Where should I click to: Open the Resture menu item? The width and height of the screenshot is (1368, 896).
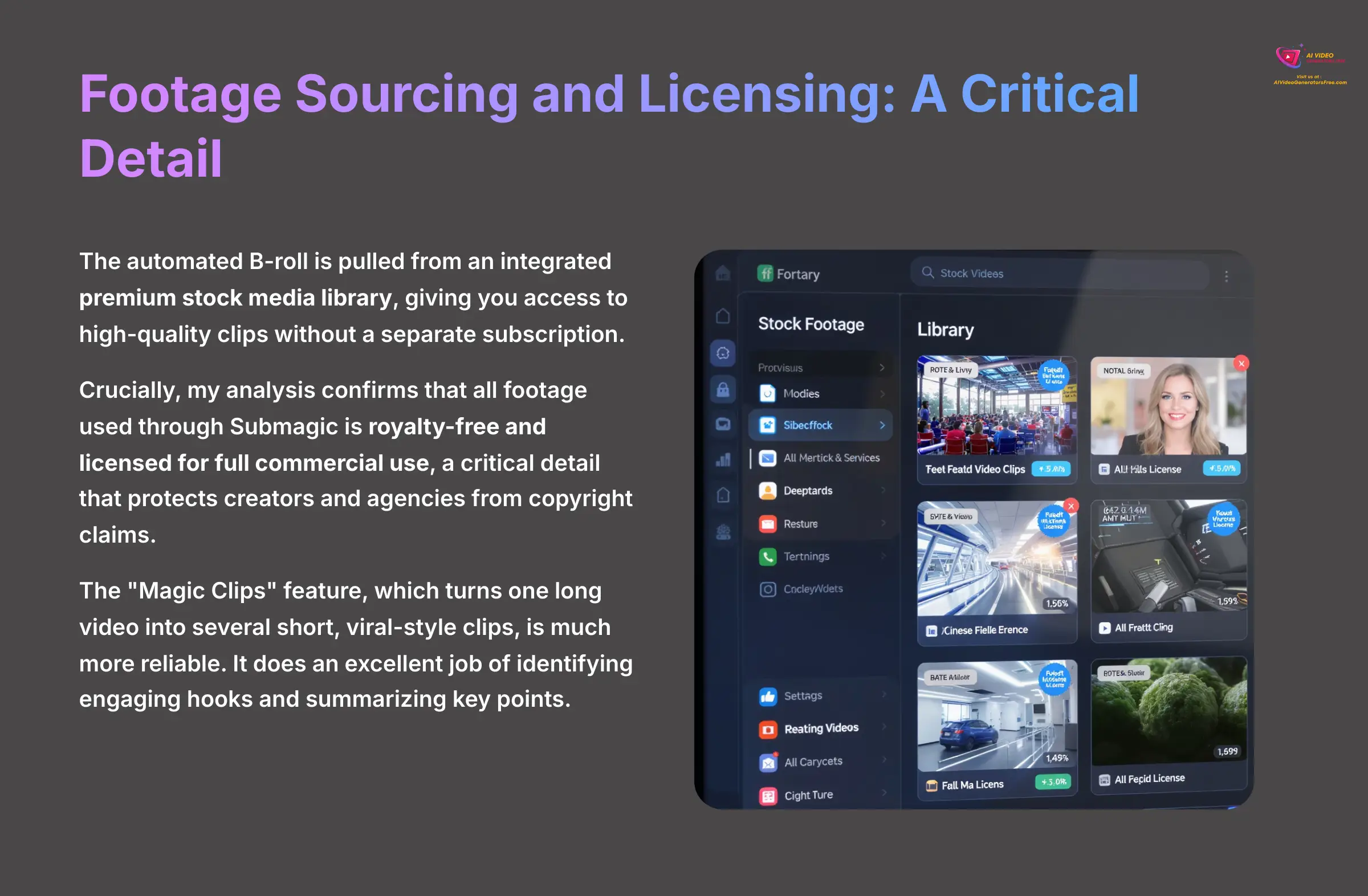(821, 524)
